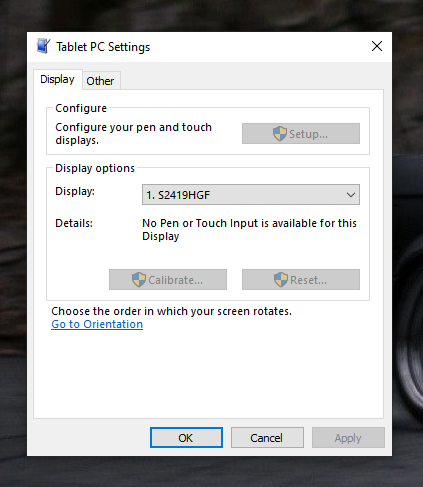Click the Setup... text label
The width and height of the screenshot is (423, 487).
[308, 134]
